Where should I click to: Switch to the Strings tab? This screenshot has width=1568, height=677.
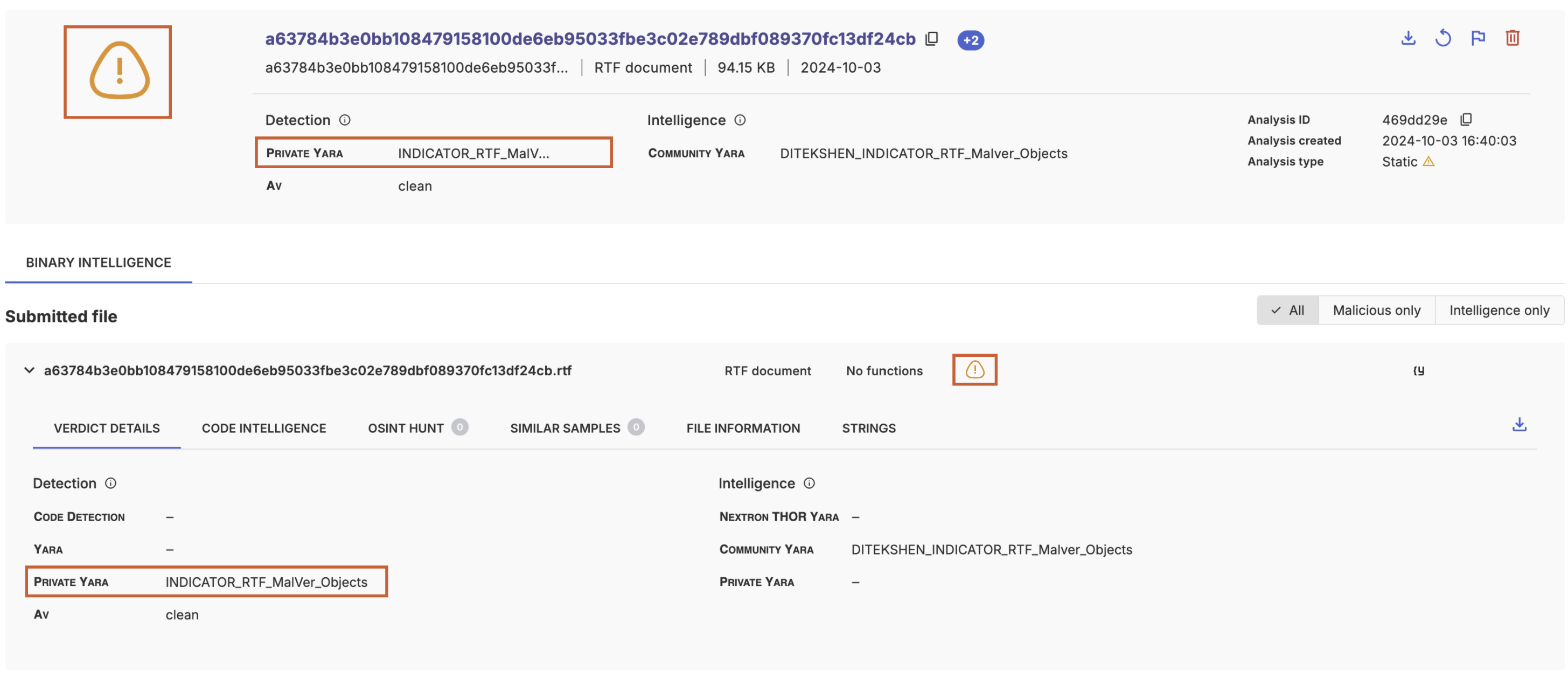coord(869,429)
